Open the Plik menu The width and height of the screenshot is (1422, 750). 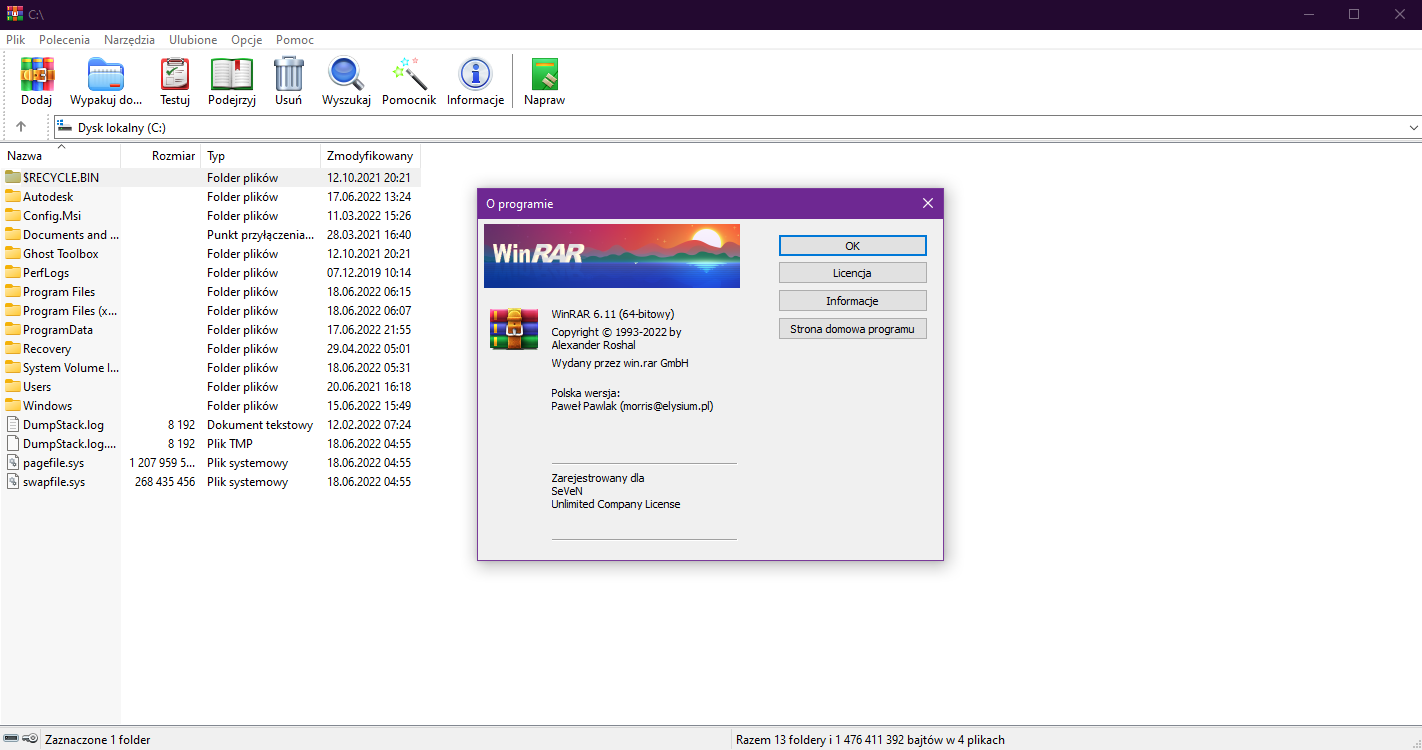pyautogui.click(x=16, y=40)
